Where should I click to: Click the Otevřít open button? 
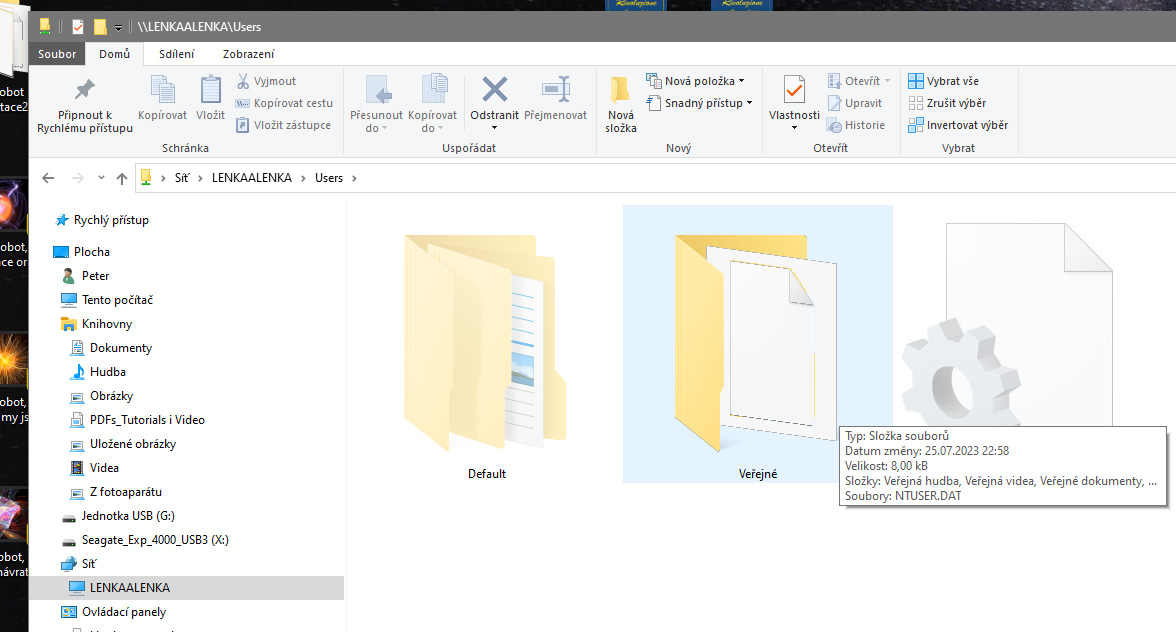pyautogui.click(x=859, y=81)
